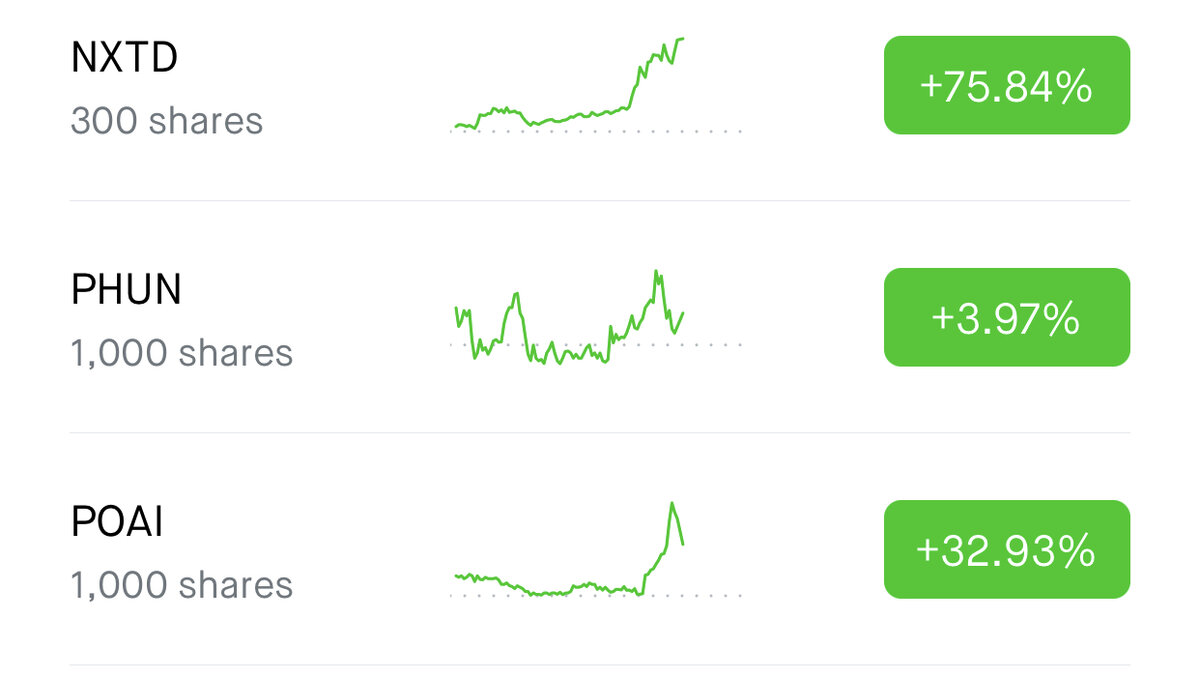
Task: Click "1,000 shares" under PHUN
Action: tap(182, 353)
